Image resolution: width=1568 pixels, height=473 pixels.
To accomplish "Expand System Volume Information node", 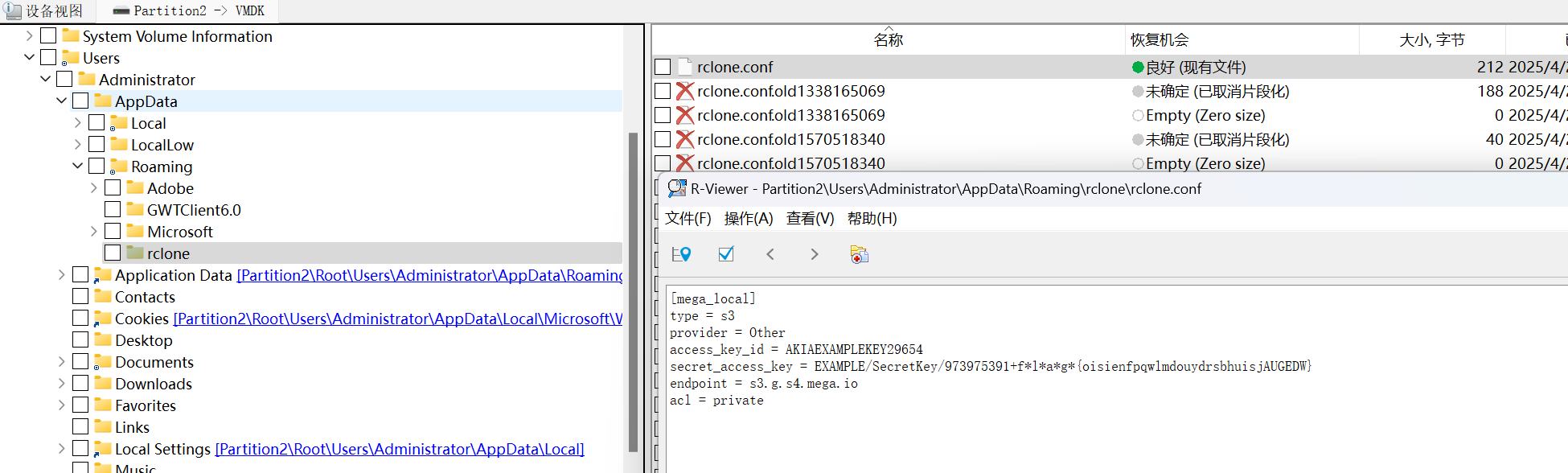I will 29,35.
